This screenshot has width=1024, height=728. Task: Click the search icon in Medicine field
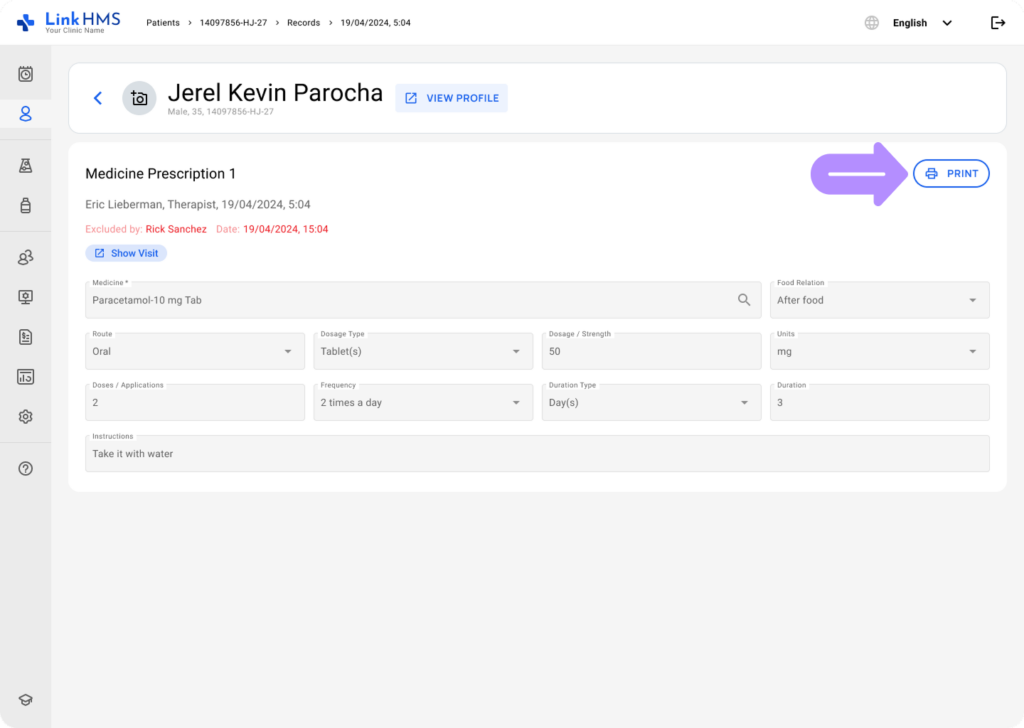click(x=744, y=300)
